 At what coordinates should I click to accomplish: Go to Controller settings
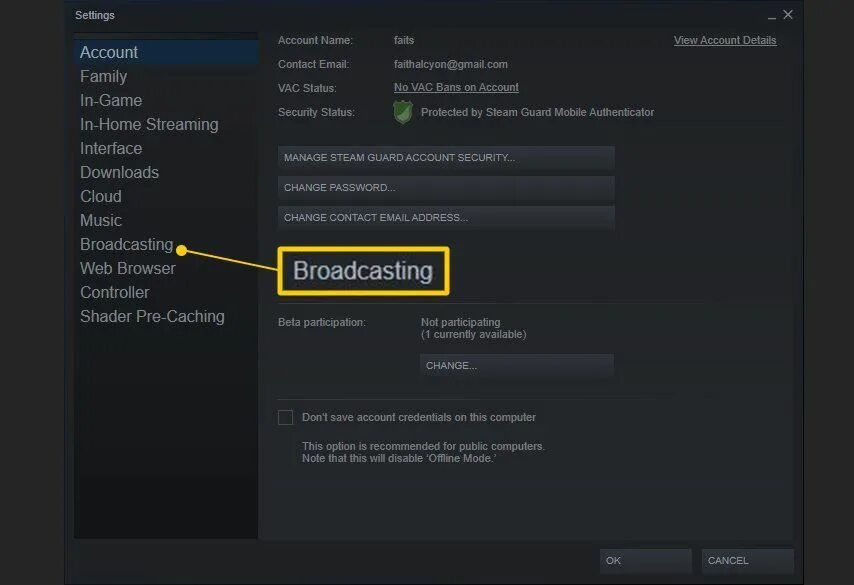(114, 292)
